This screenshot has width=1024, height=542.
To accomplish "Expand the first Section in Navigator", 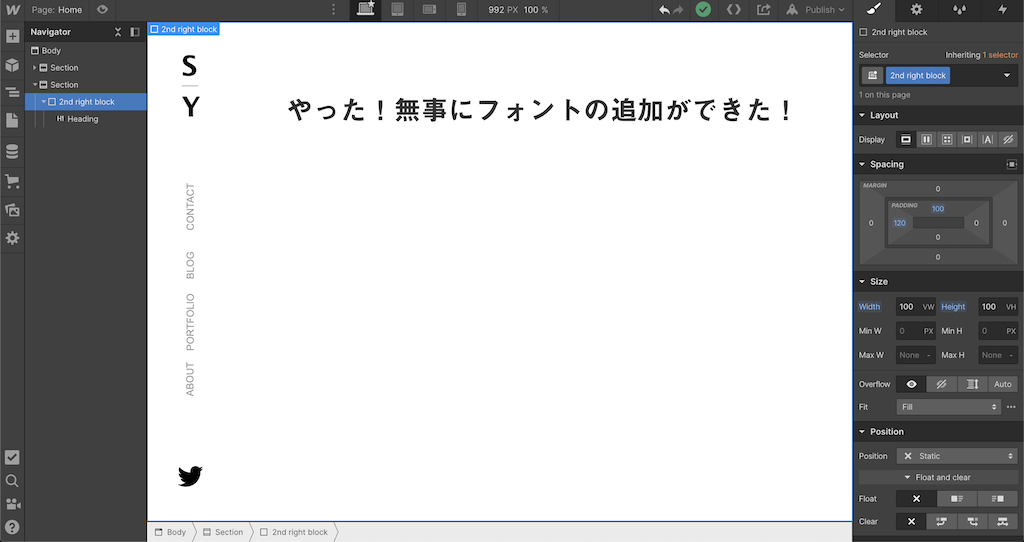I will click(x=35, y=68).
